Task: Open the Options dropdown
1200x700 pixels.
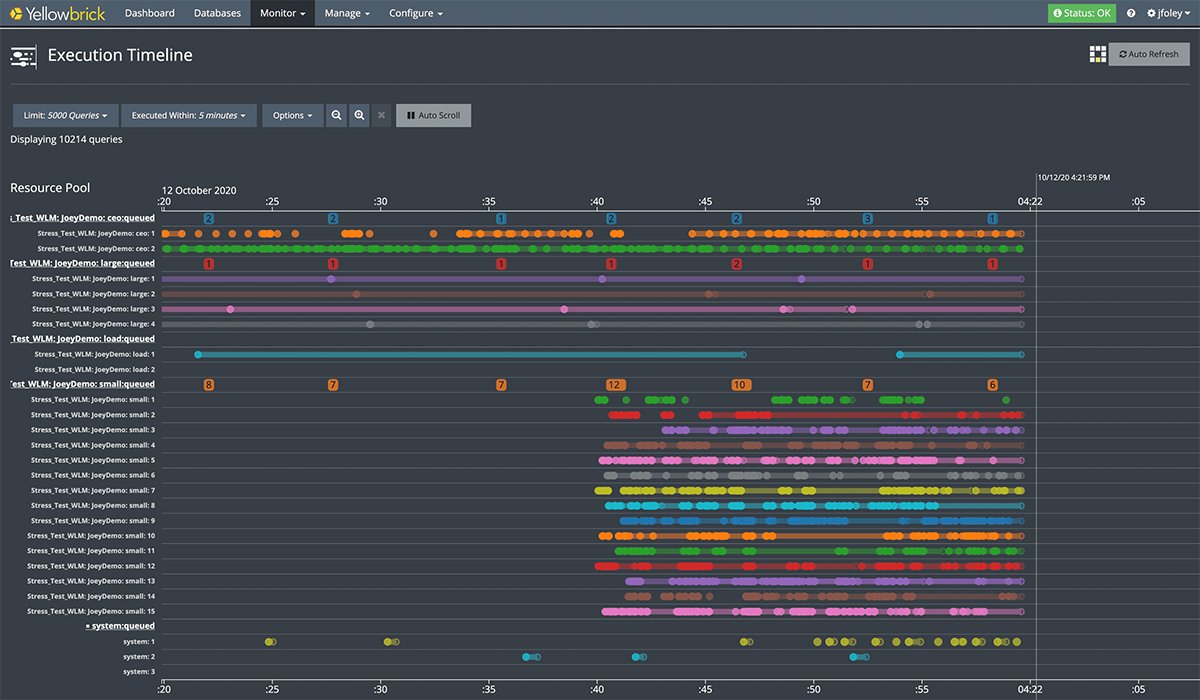Action: click(x=292, y=115)
